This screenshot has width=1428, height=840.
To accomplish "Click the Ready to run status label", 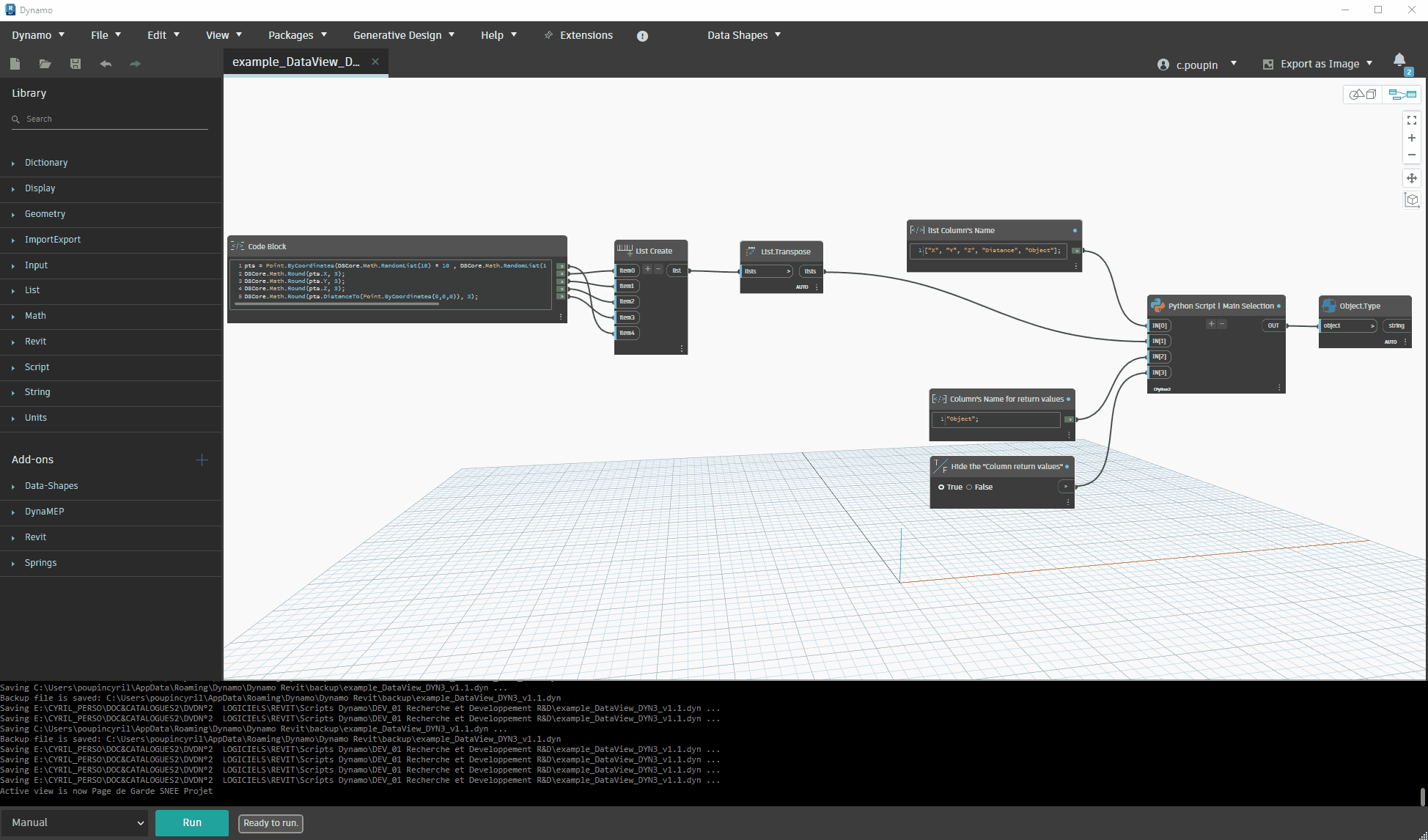I will [270, 823].
